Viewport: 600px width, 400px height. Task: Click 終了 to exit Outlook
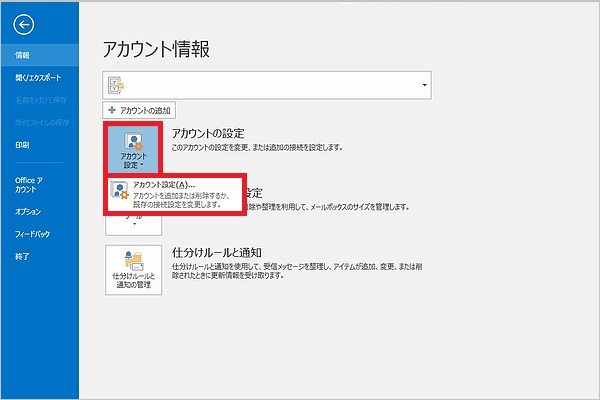[22, 256]
